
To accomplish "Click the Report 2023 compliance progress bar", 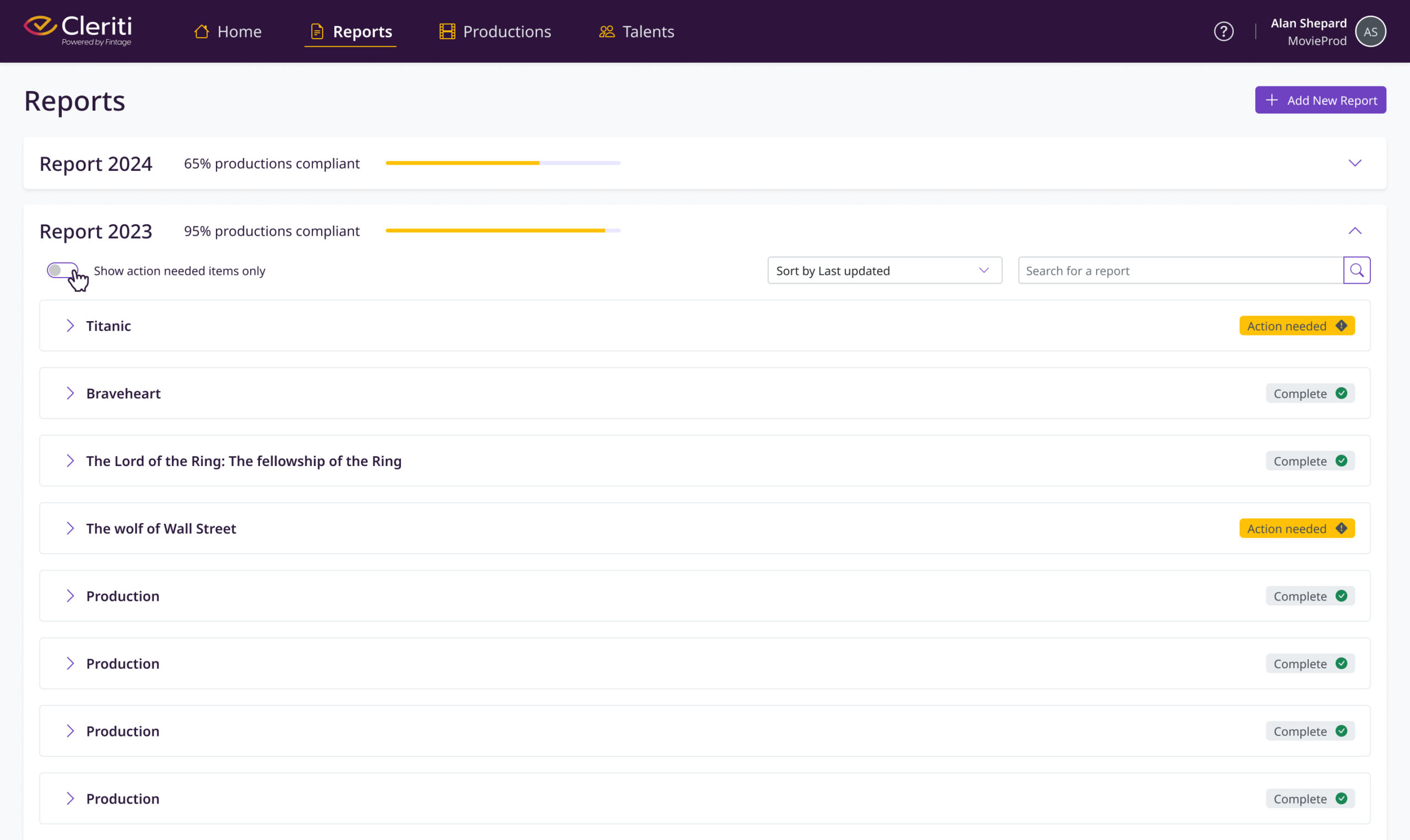I will click(x=502, y=231).
